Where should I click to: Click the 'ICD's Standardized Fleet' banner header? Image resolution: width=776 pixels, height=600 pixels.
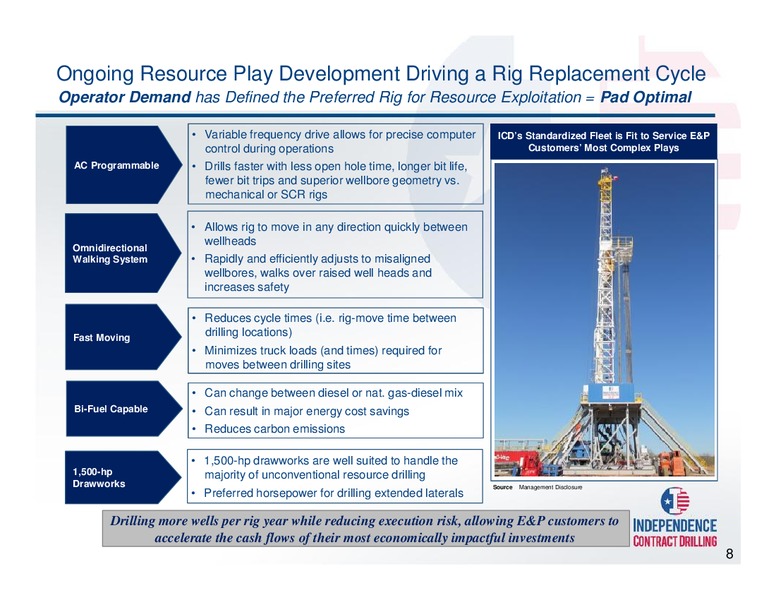click(603, 142)
